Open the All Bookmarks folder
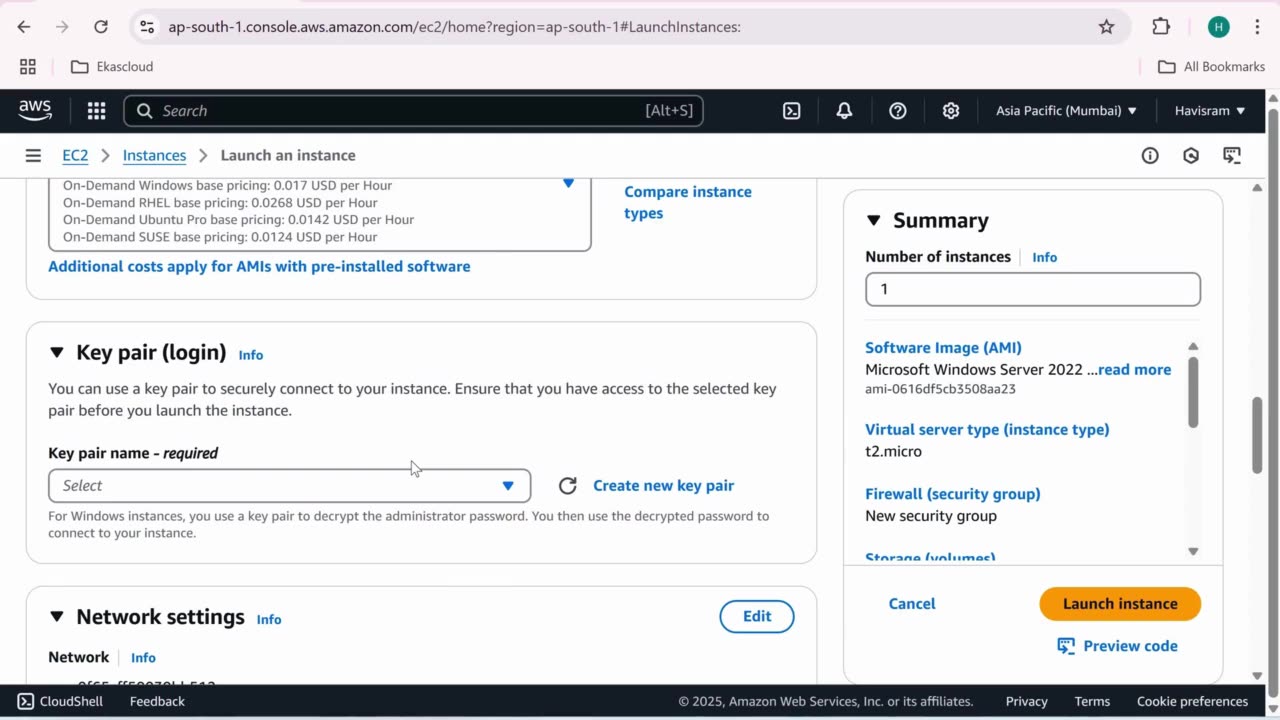The height and width of the screenshot is (720, 1280). [1211, 67]
